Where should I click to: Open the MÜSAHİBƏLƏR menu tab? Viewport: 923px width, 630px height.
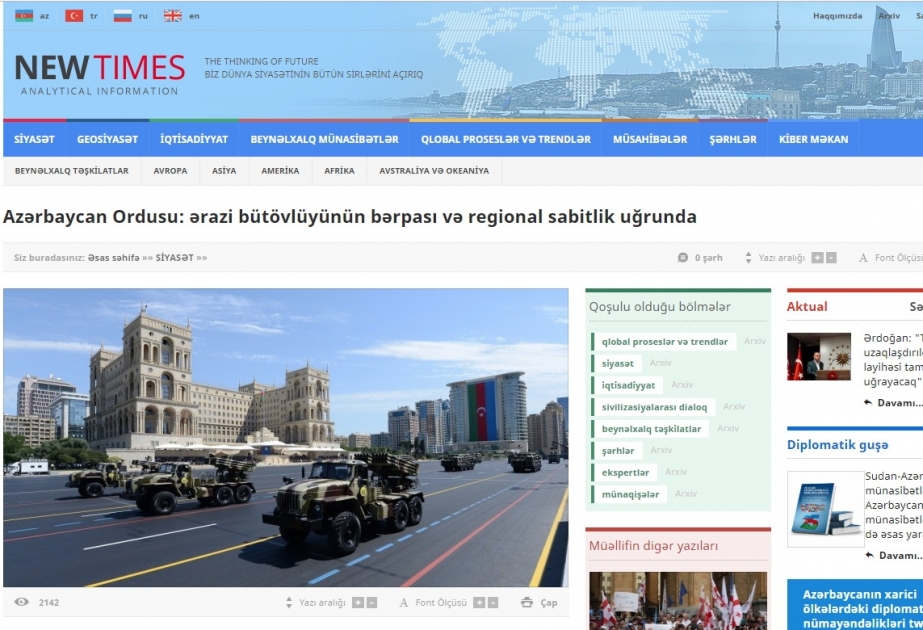click(x=650, y=140)
